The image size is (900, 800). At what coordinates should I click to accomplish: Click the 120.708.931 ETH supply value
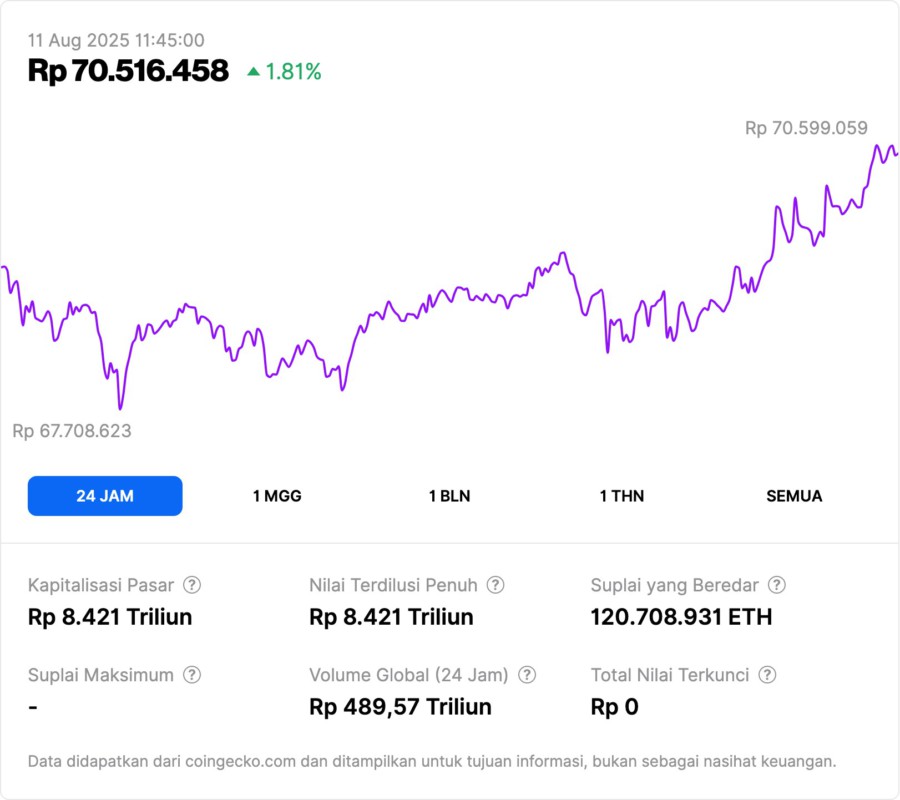pos(681,617)
